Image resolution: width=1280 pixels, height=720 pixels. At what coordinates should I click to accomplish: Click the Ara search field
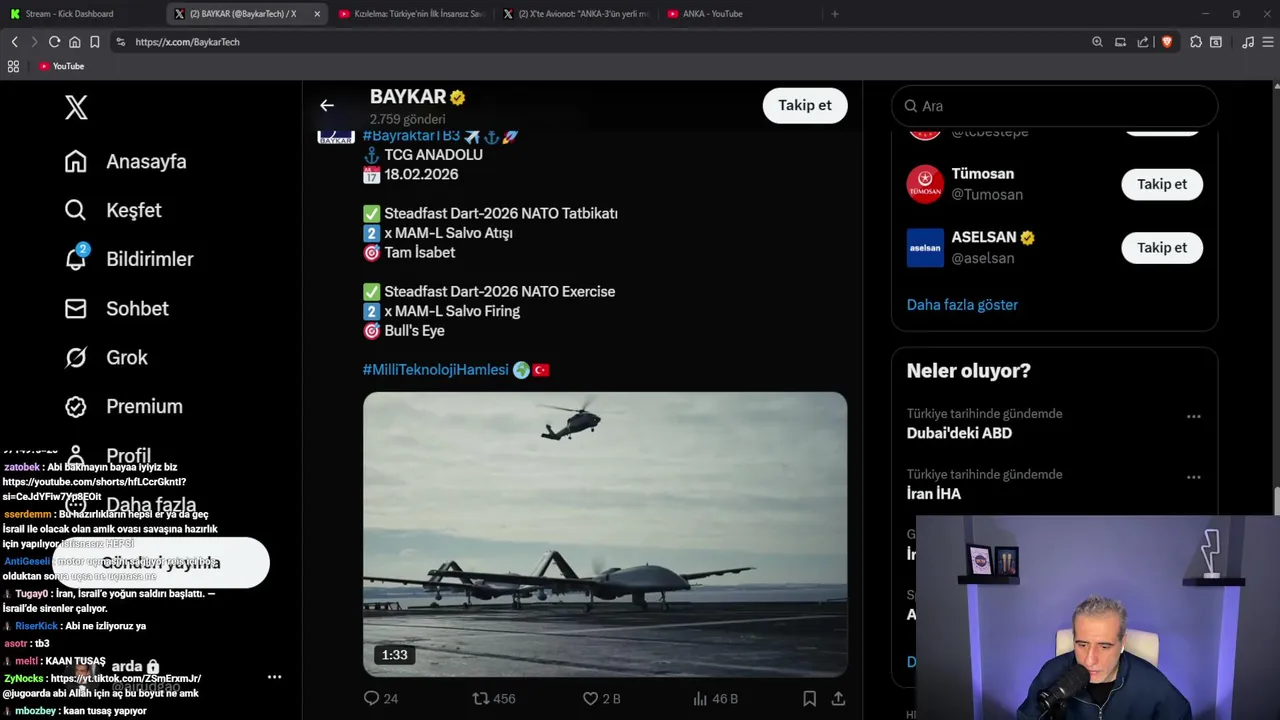point(1054,106)
